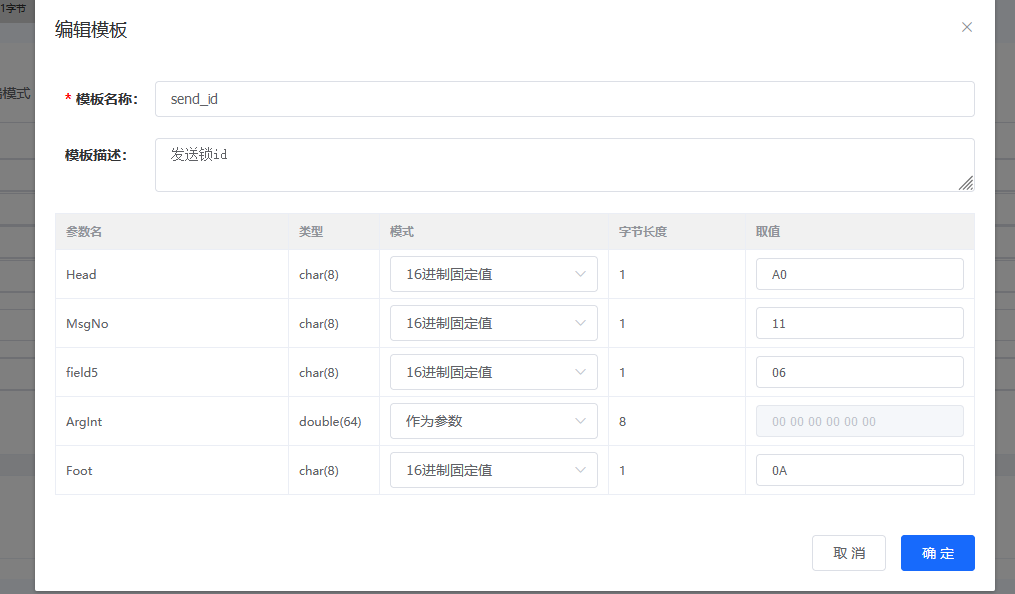Screen dimensions: 1015x594
Task: Click the 确定 confirm button
Action: 937,552
